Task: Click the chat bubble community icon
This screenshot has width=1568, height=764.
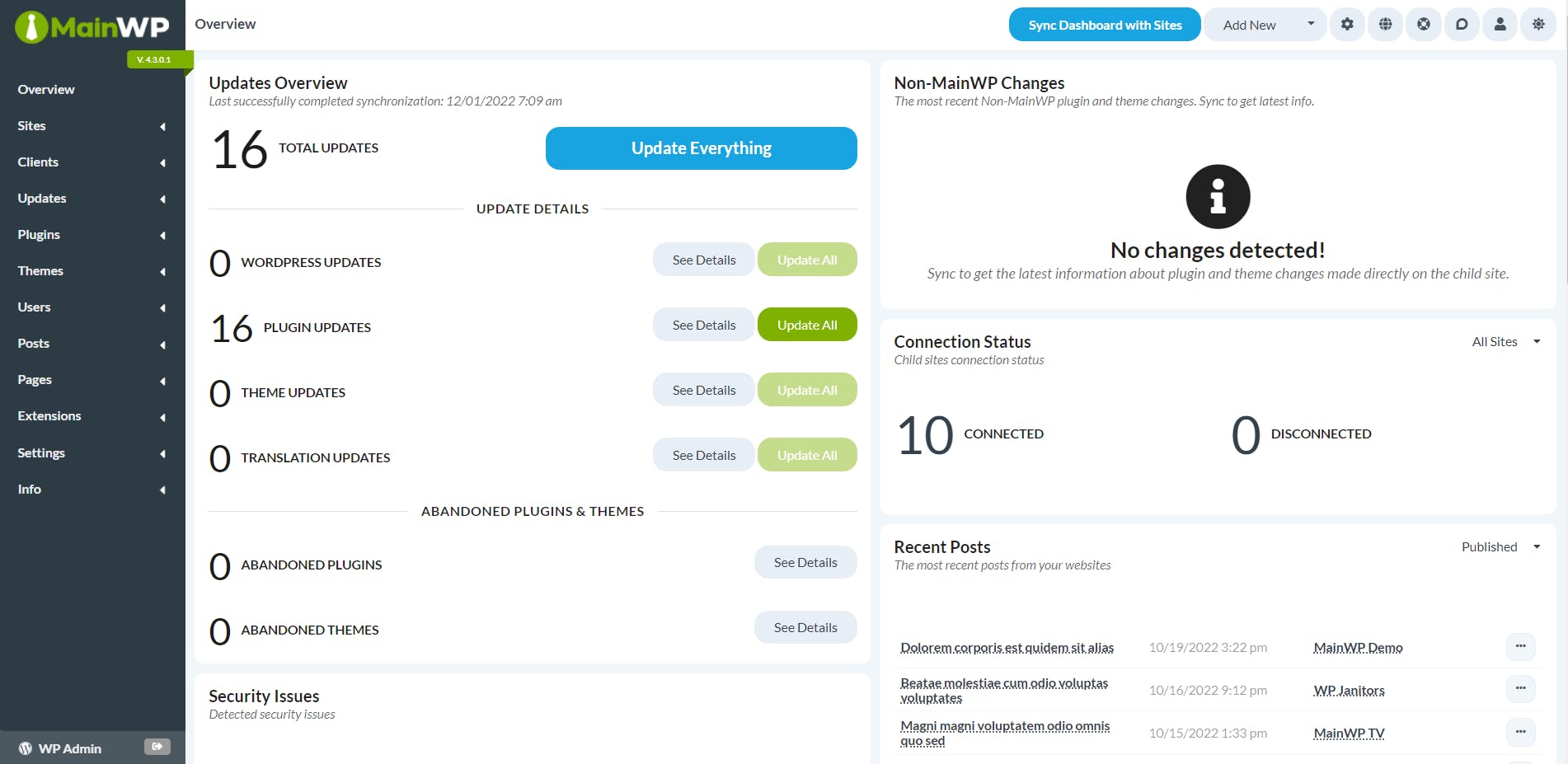Action: click(1462, 25)
